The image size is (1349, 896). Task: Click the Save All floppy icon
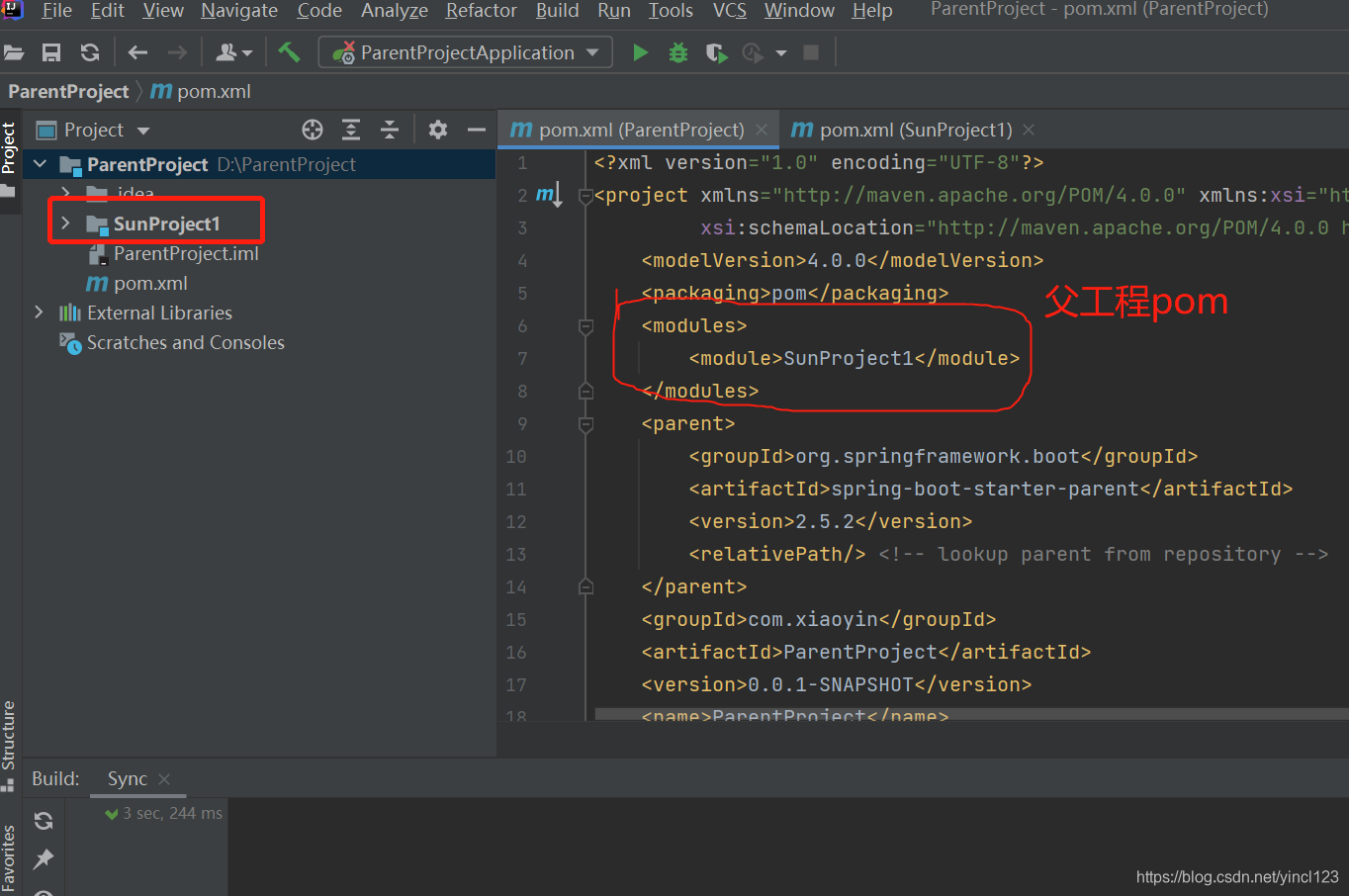point(51,52)
